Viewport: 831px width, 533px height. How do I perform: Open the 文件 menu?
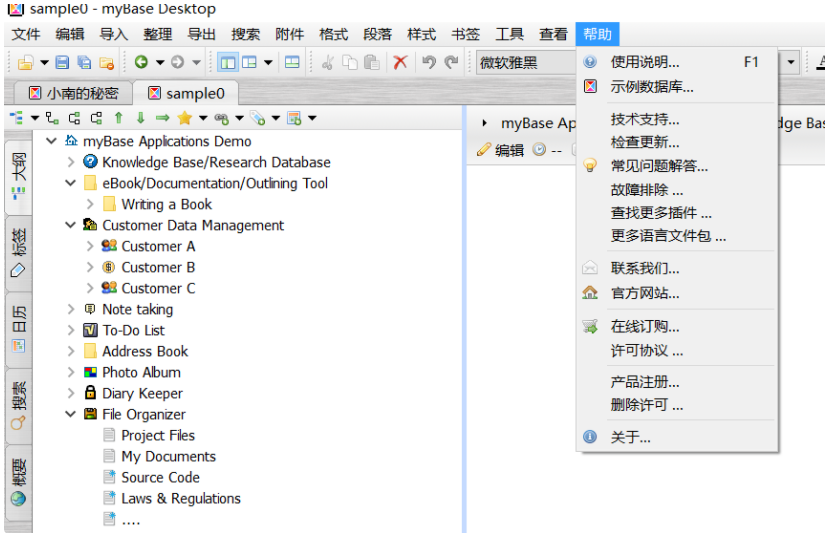(25, 34)
